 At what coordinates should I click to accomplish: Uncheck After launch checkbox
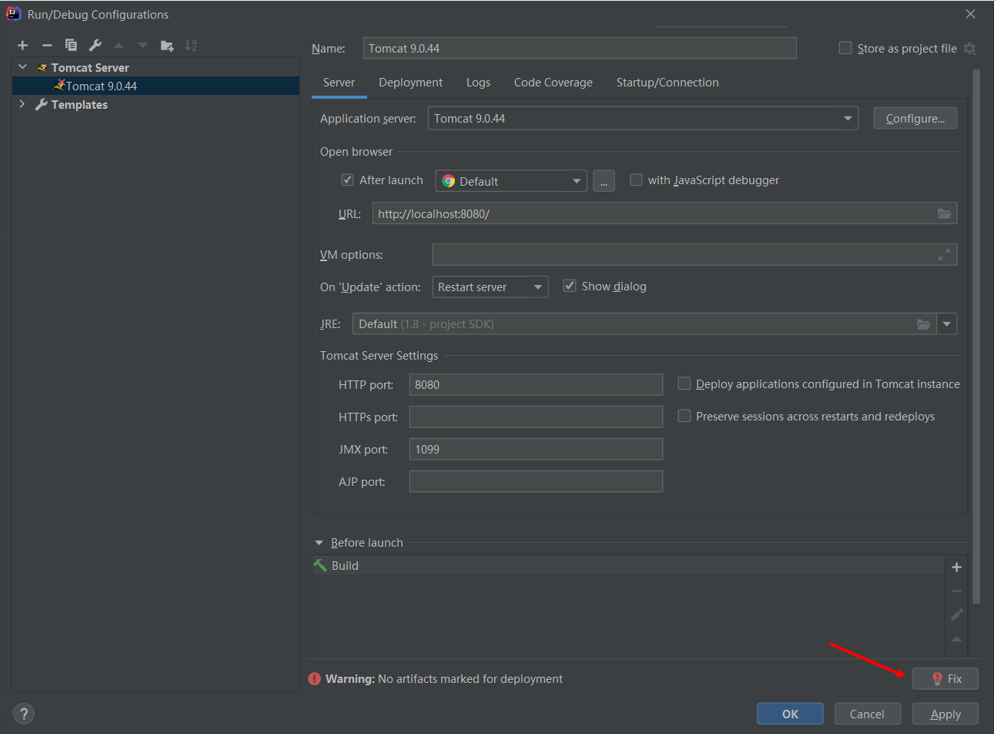(347, 180)
